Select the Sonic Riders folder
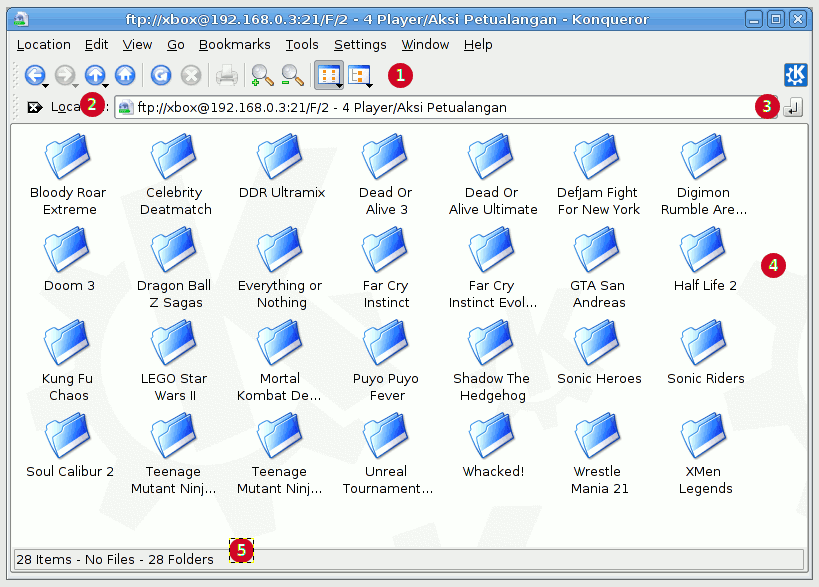Viewport: 819px width, 587px height. click(x=706, y=353)
